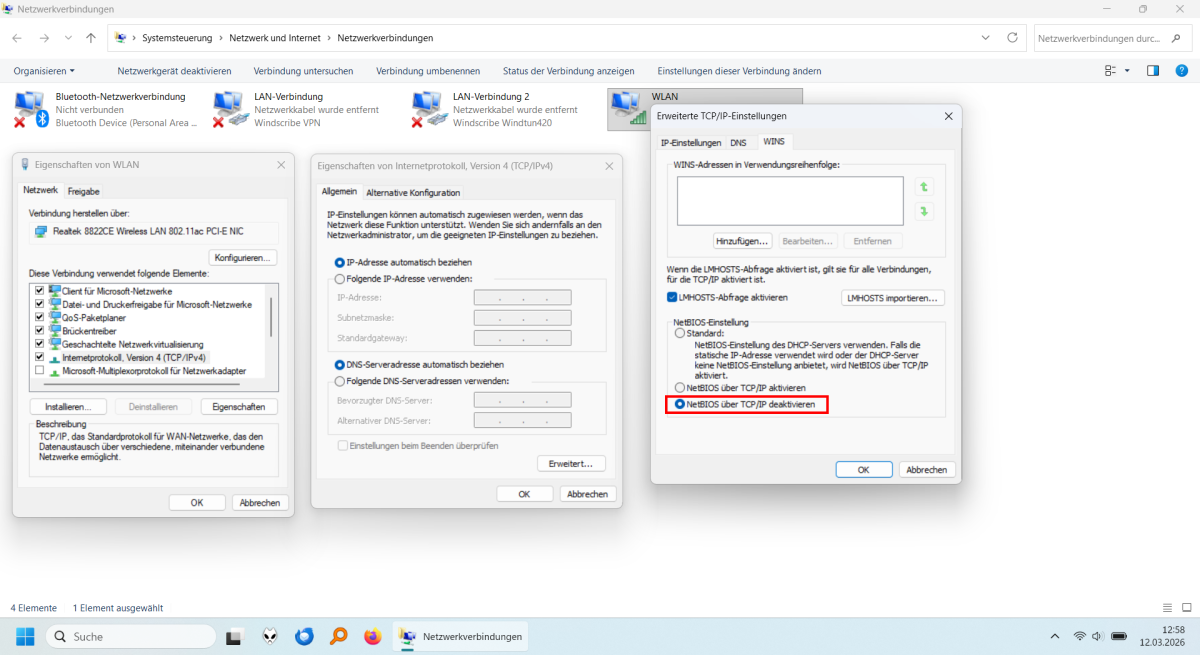Open the blue-orange browser taskbar icon
This screenshot has width=1200, height=655.
point(304,636)
